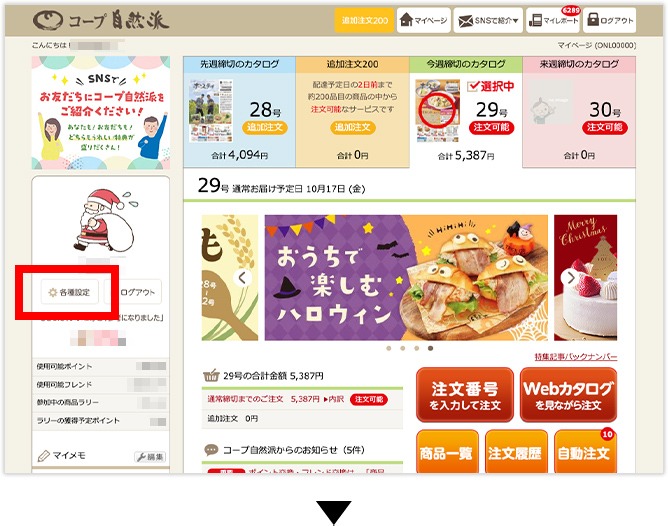Image resolution: width=668 pixels, height=526 pixels.
Task: Select the 今週締切のカタログ 29号 tab
Action: (466, 112)
